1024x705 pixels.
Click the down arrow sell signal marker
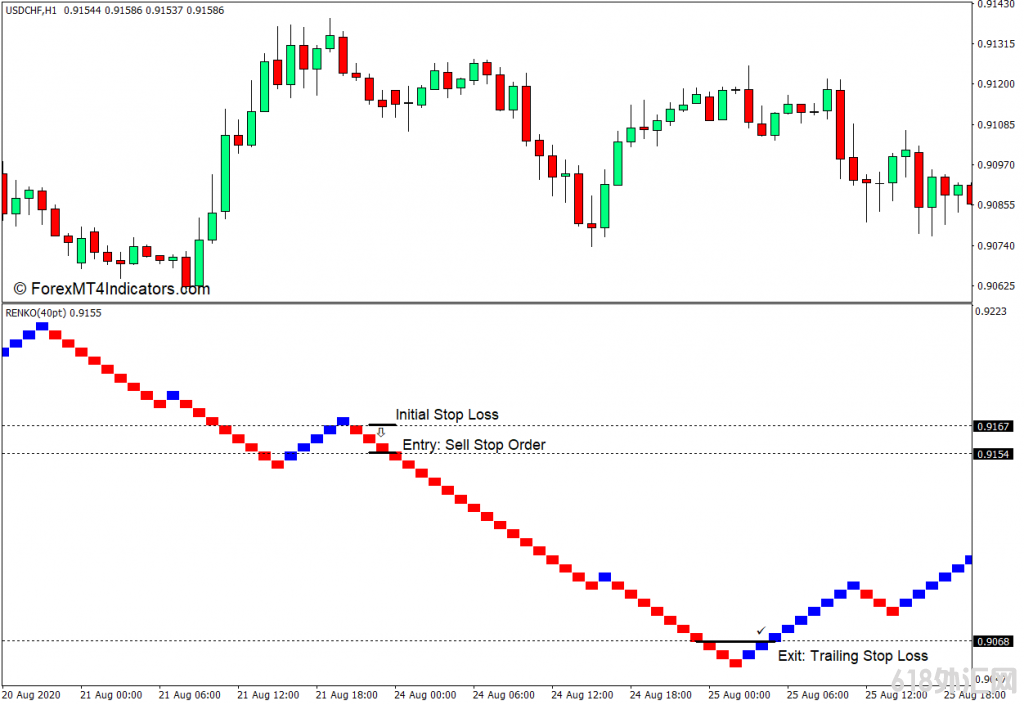[x=380, y=433]
